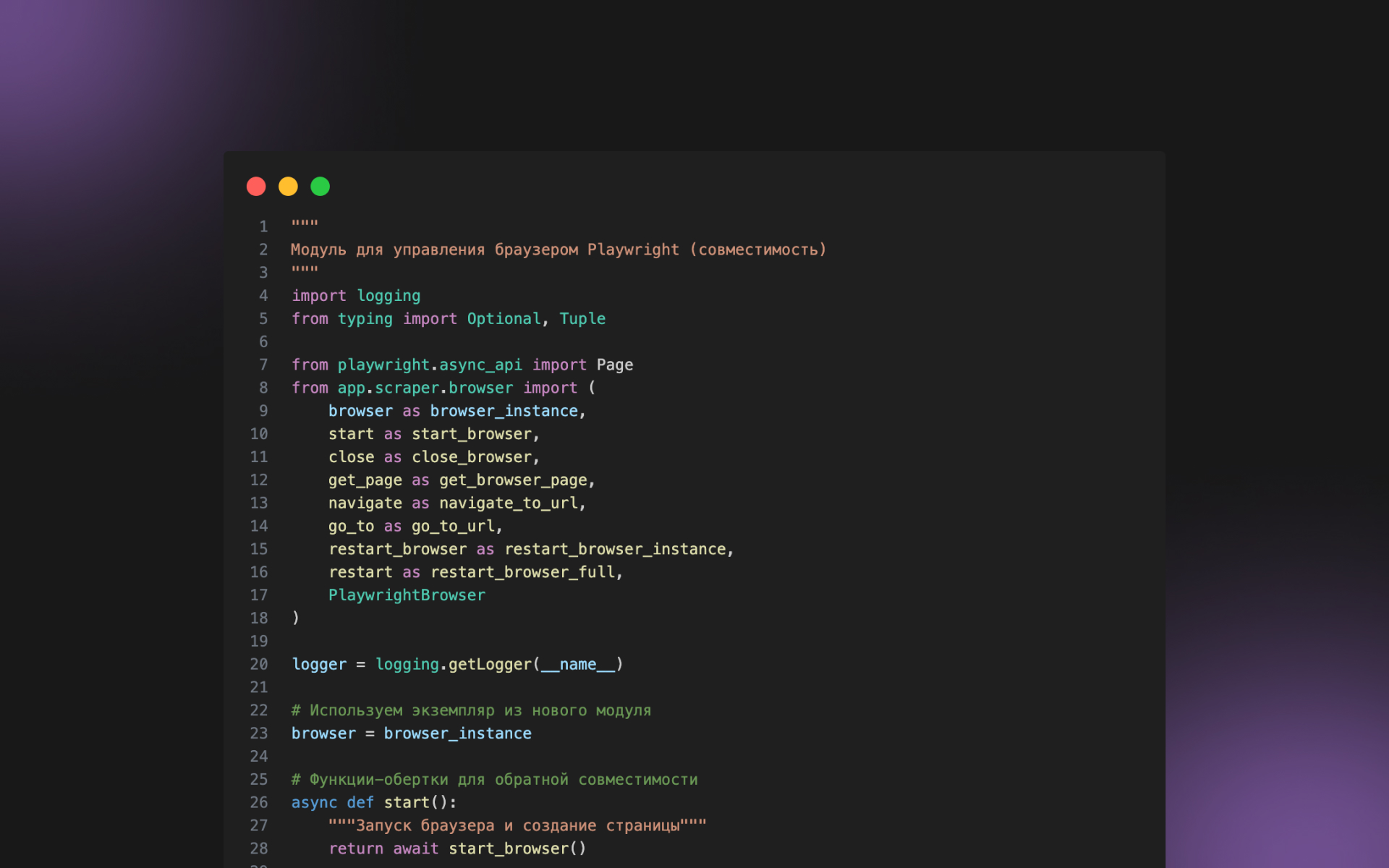Select line number 20 in the gutter
This screenshot has height=868, width=1389.
coord(259,664)
